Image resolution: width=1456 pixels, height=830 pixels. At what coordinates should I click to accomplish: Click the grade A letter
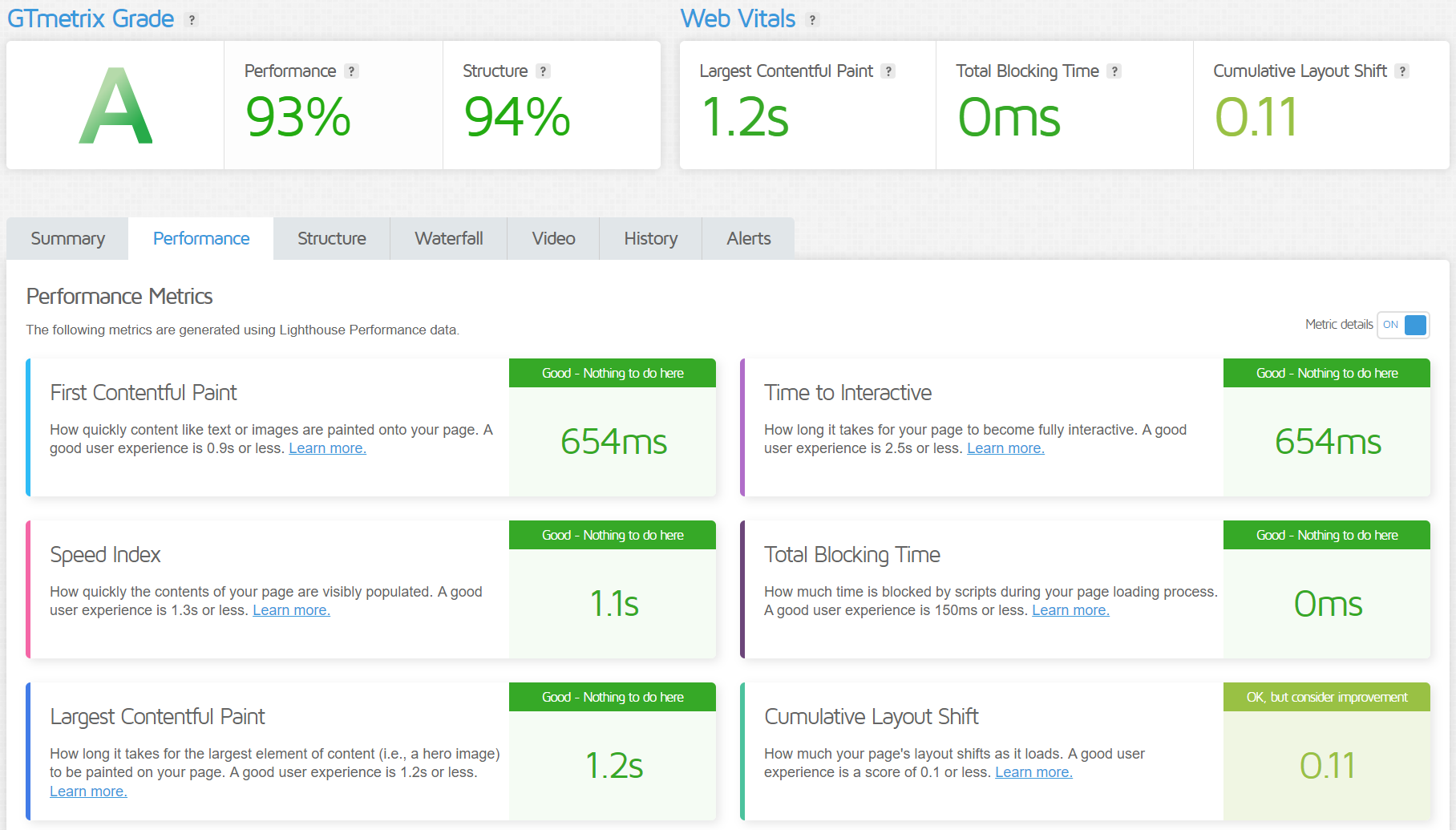point(115,106)
